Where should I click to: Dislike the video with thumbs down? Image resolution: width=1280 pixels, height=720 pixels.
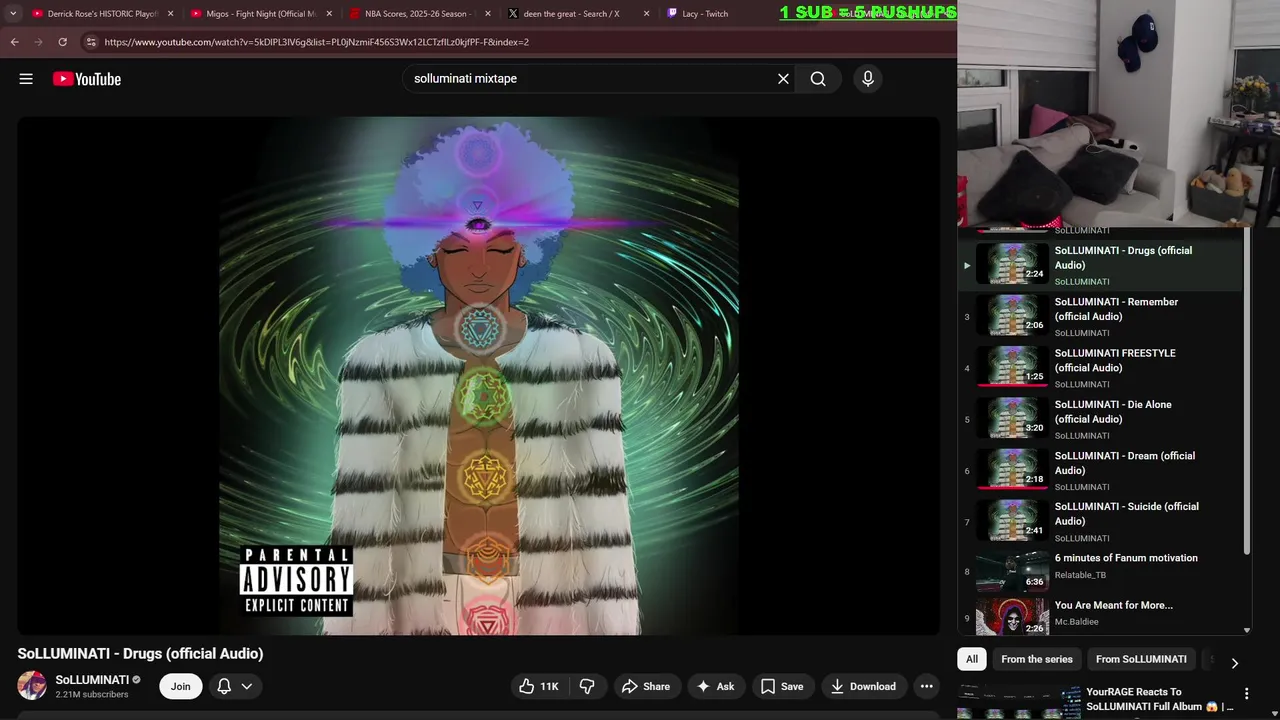click(x=587, y=686)
